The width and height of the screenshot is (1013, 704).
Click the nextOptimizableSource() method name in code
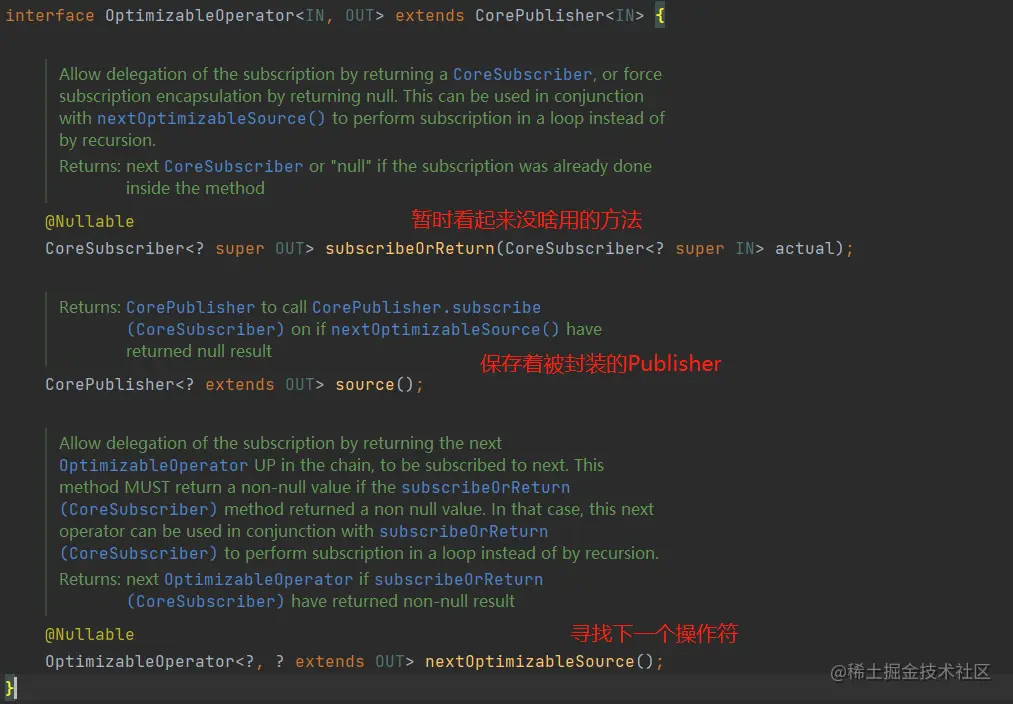click(530, 662)
